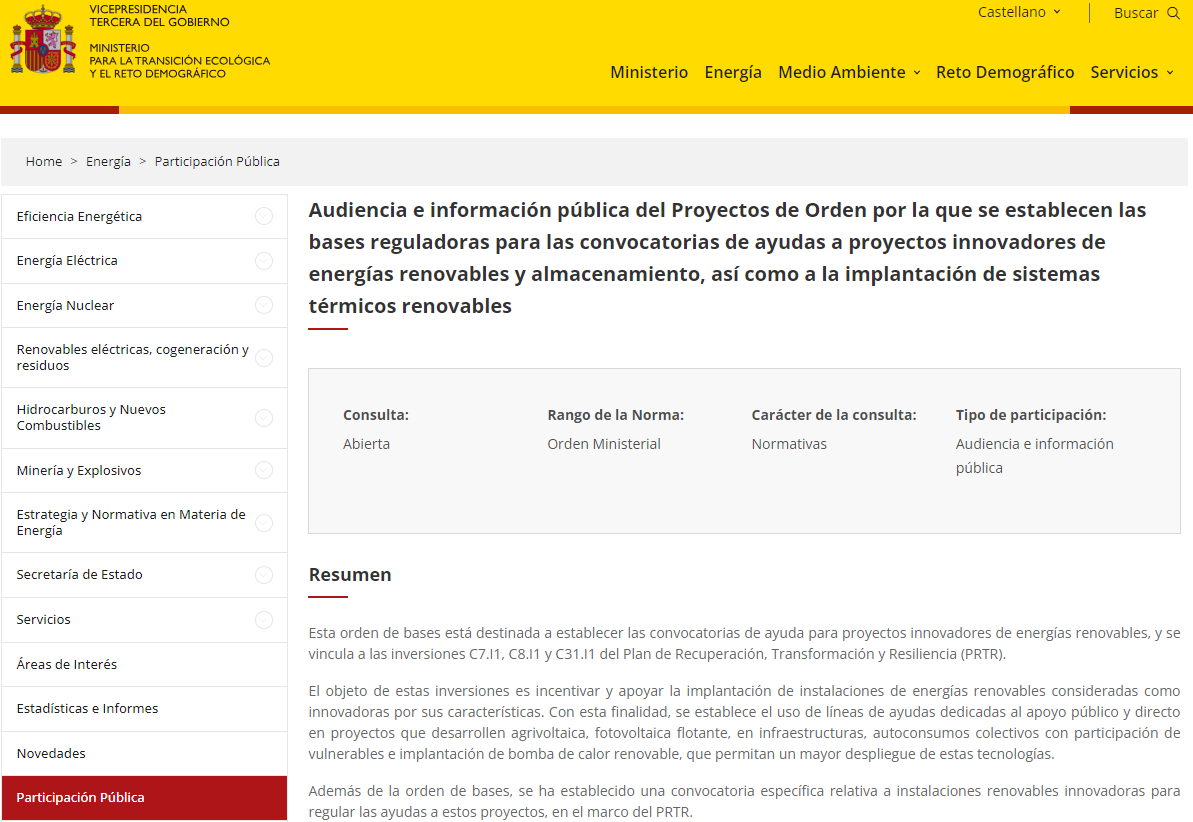Open Estadísticas e Informes sidebar item
Viewport: 1193px width, 822px height.
pos(88,709)
